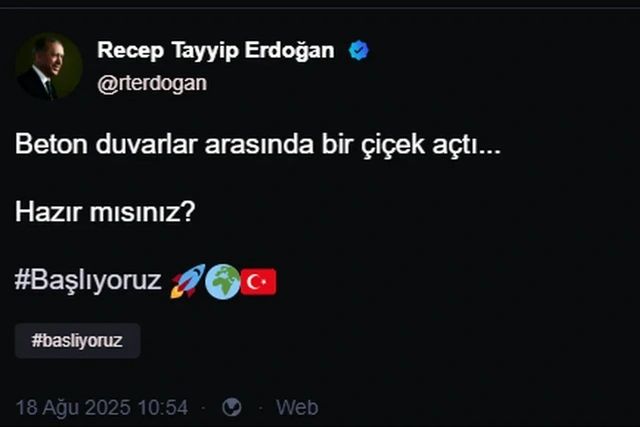This screenshot has width=640, height=427.
Task: Click the "Hazır mısınız?" line
Action: click(x=105, y=212)
